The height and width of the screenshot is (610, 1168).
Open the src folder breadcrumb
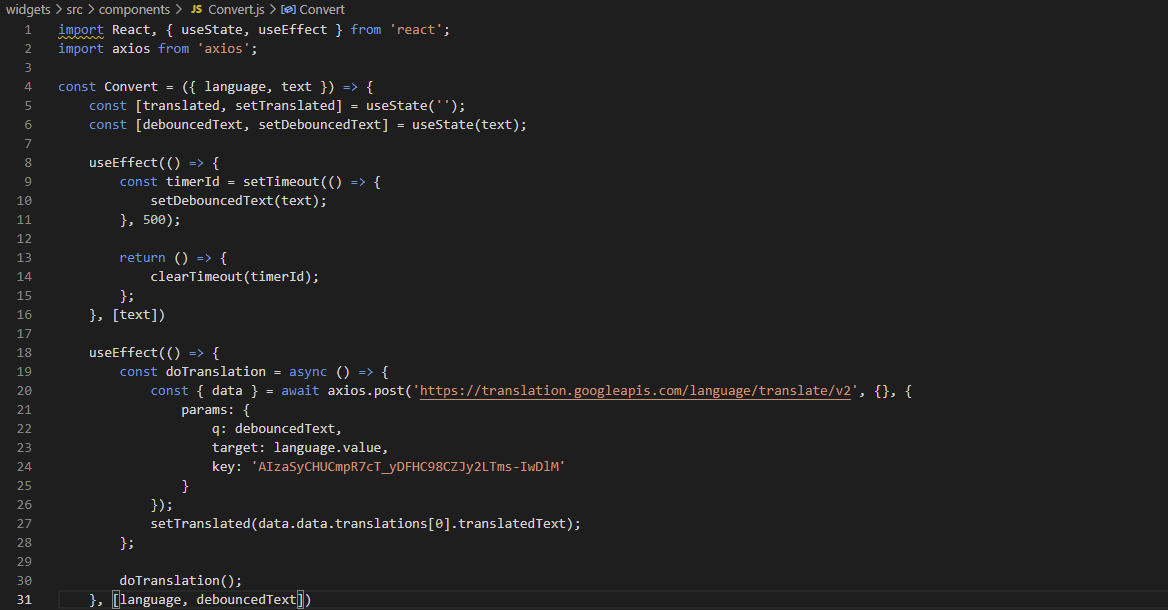75,10
